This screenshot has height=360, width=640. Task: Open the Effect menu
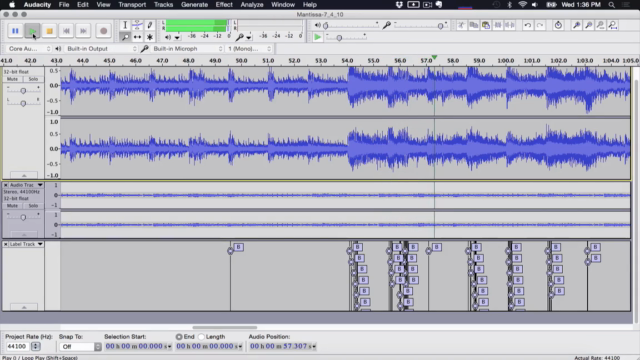click(224, 4)
